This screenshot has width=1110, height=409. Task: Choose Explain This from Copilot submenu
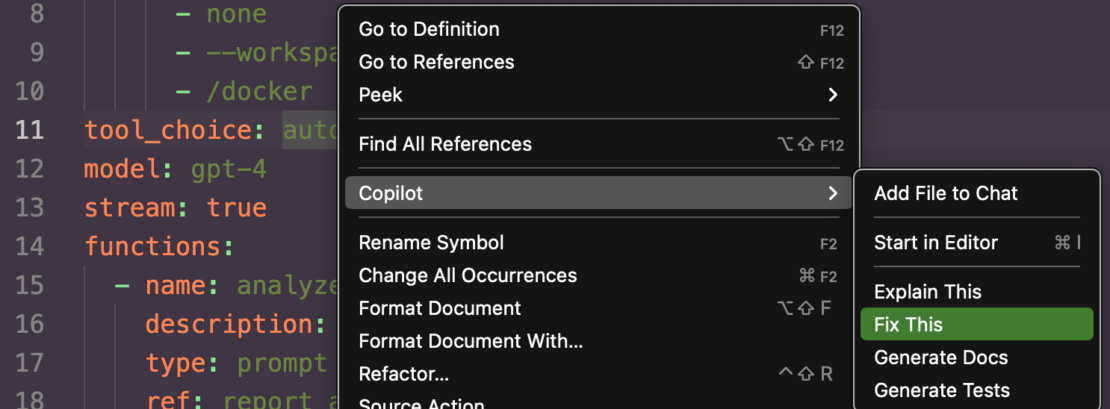tap(928, 292)
